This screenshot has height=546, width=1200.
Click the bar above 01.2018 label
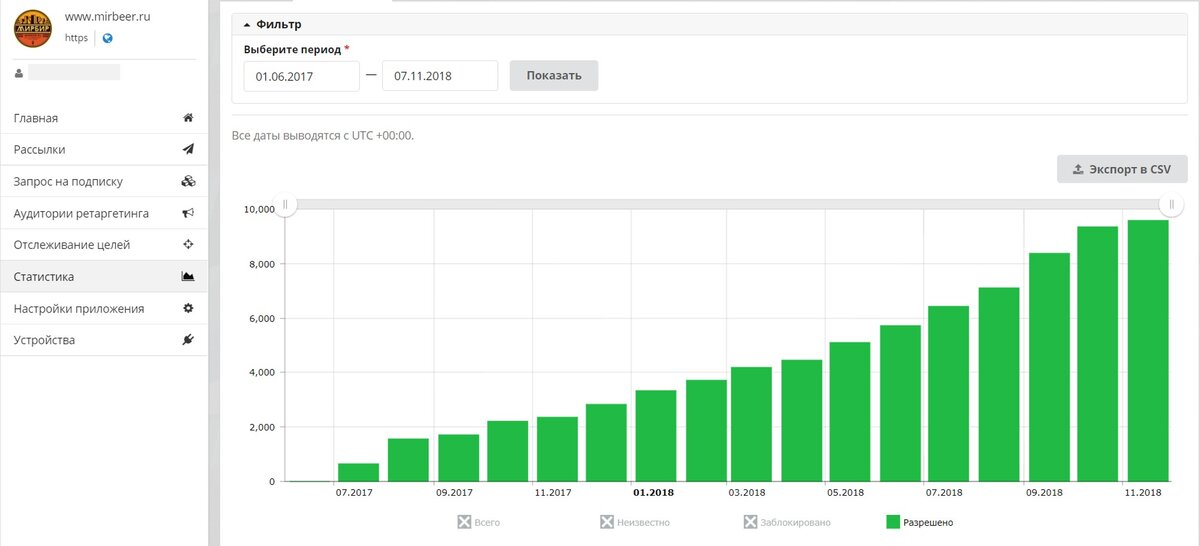coord(655,436)
